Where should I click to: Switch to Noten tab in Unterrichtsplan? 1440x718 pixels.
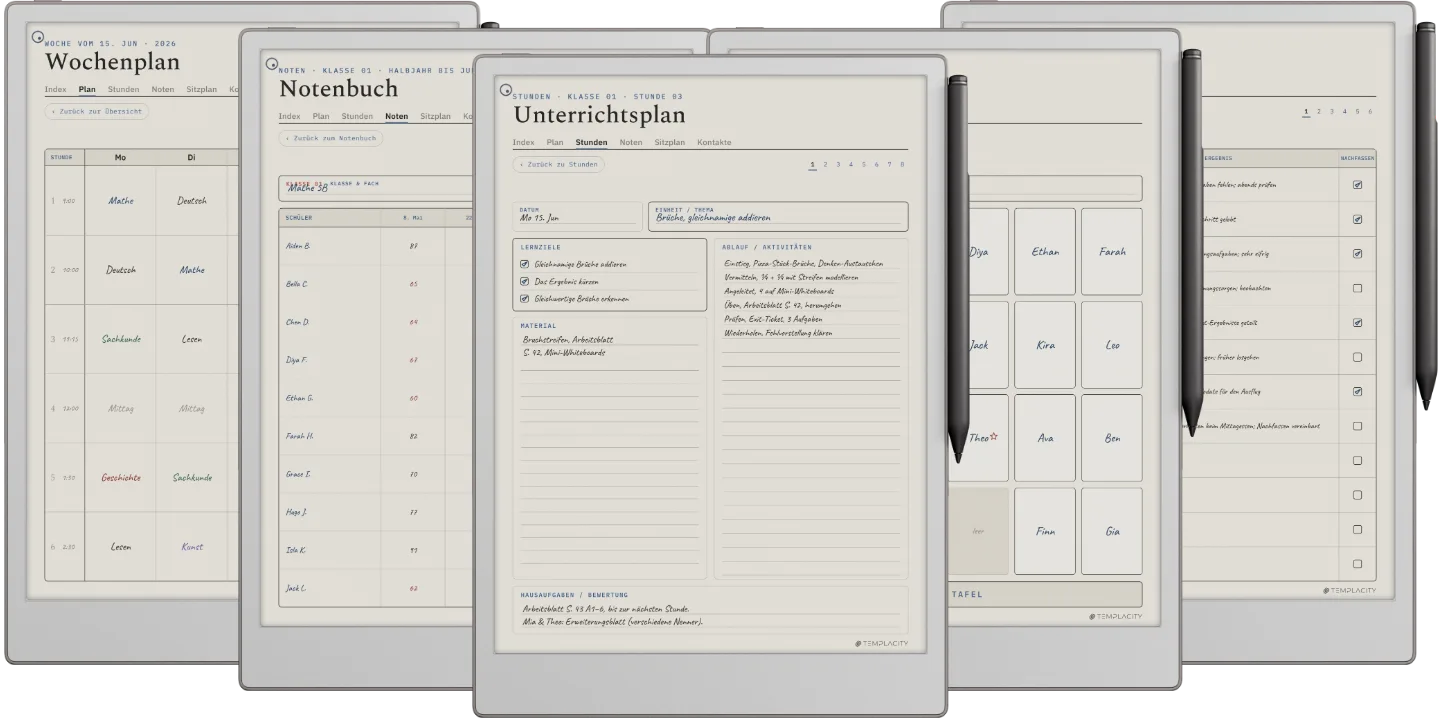(631, 142)
